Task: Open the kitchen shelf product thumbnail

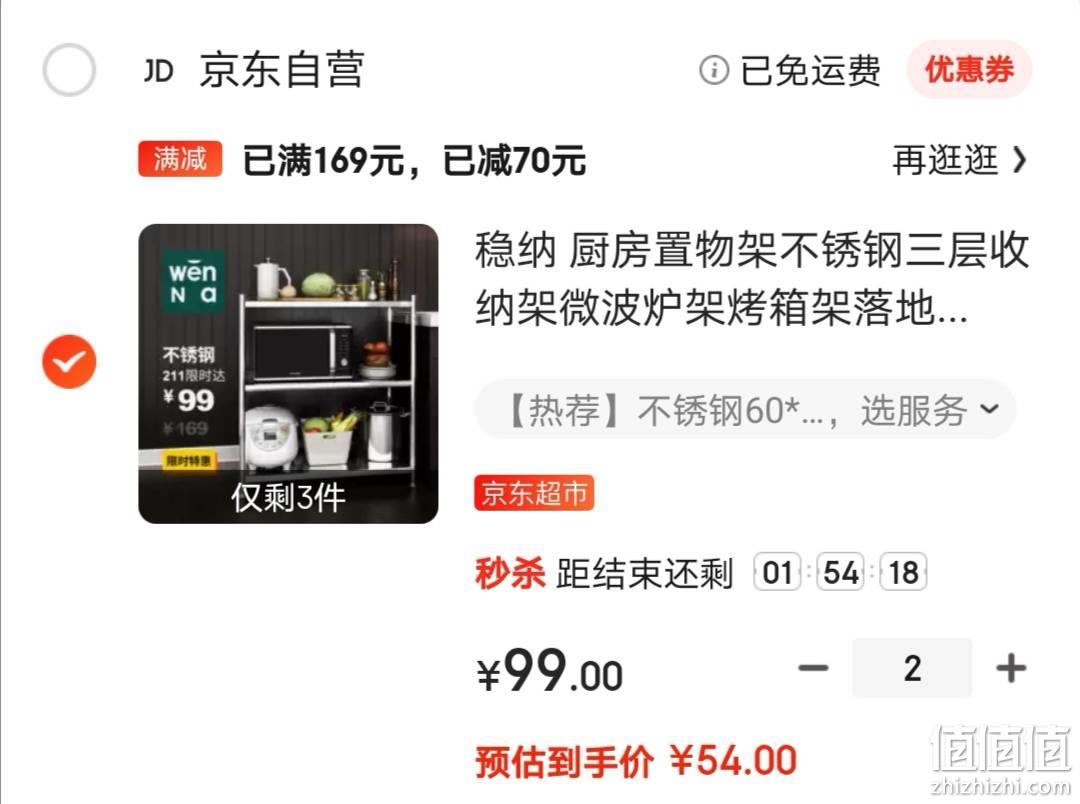Action: click(x=288, y=373)
